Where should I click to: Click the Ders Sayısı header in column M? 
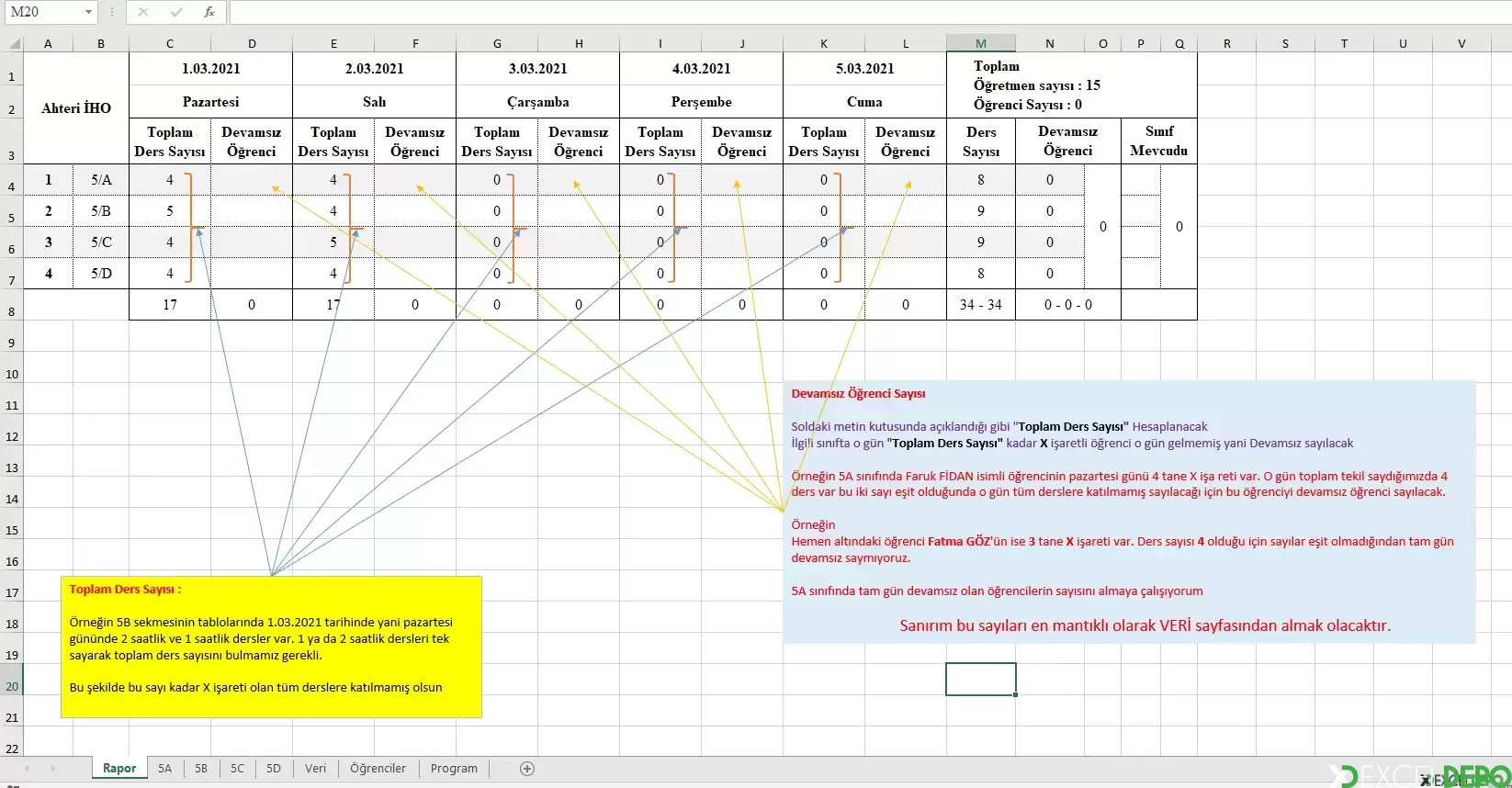pos(981,141)
